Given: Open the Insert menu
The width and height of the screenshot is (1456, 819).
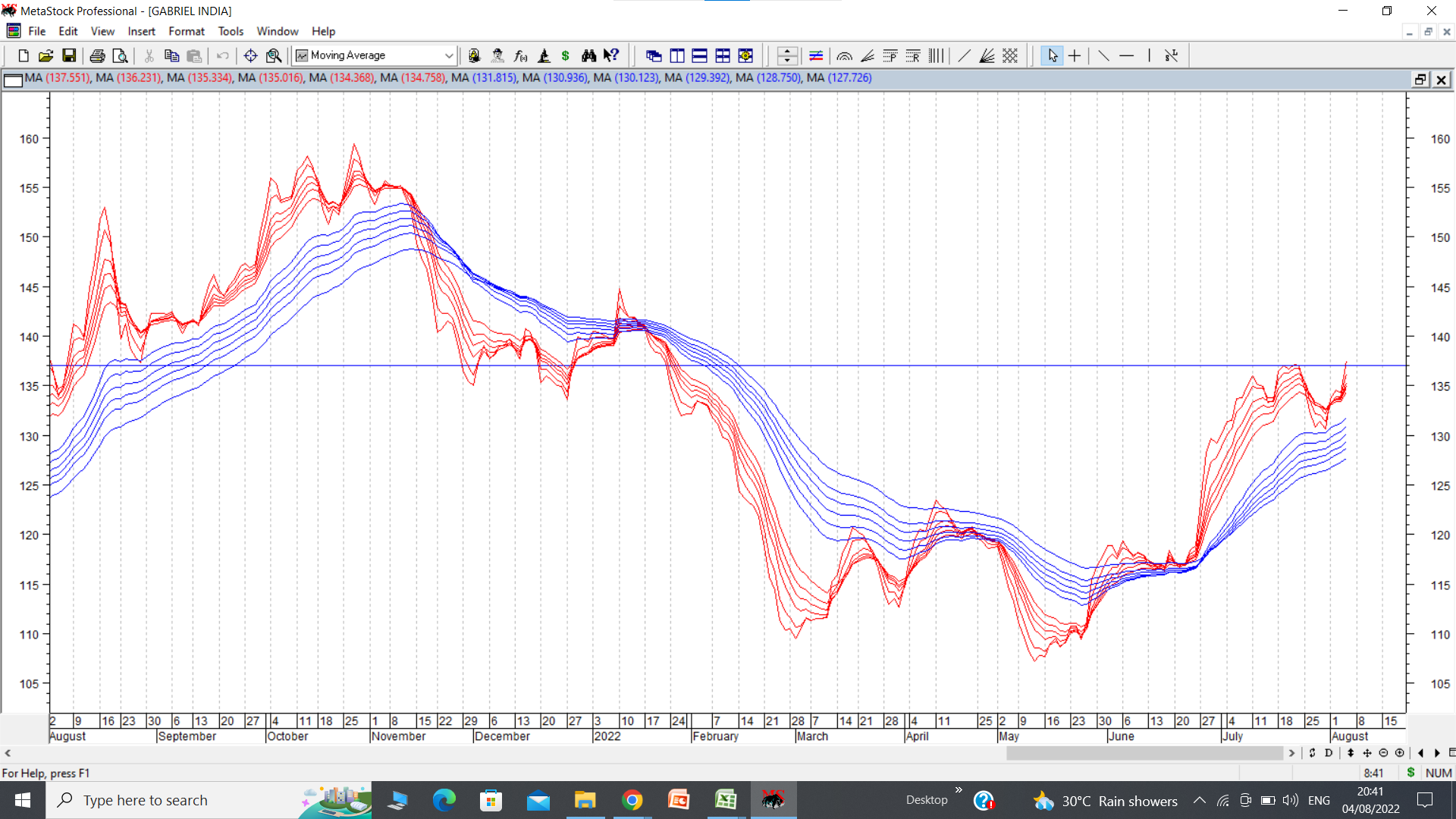Looking at the screenshot, I should pos(141,31).
